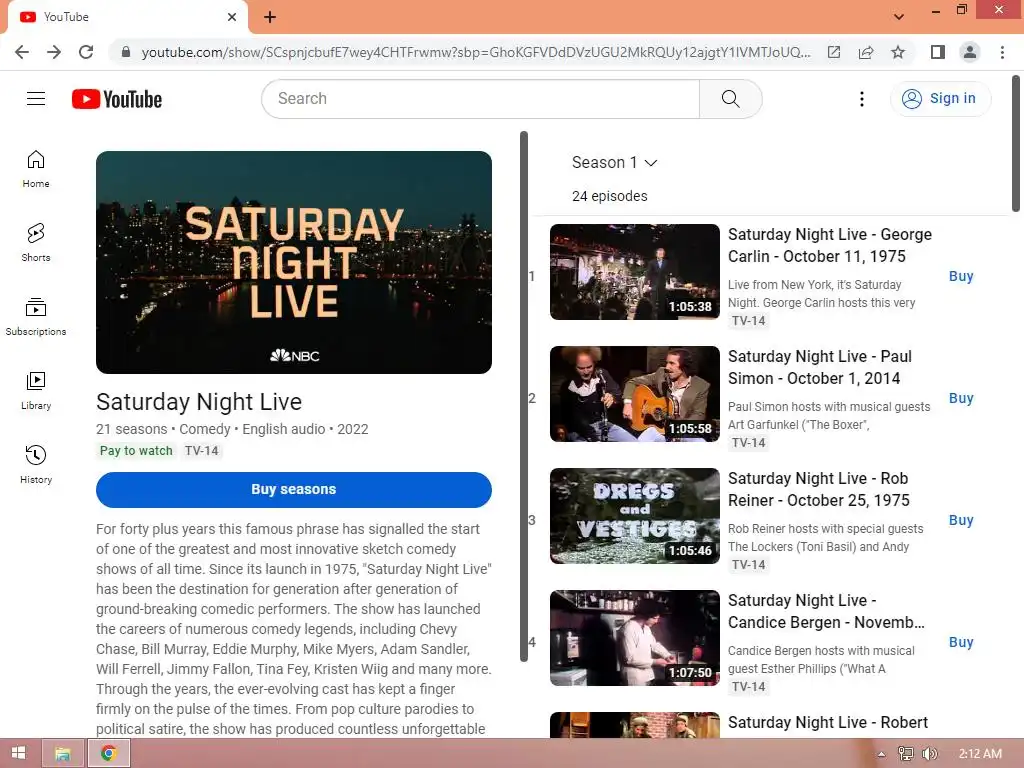Viewport: 1024px width, 768px height.
Task: Open 'Rob Reiner - October 25, 1975' title
Action: 818,490
